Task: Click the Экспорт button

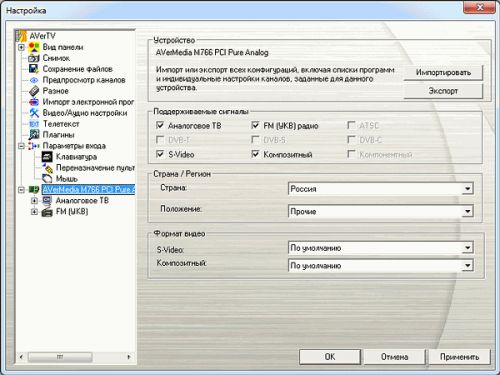Action: pyautogui.click(x=443, y=91)
